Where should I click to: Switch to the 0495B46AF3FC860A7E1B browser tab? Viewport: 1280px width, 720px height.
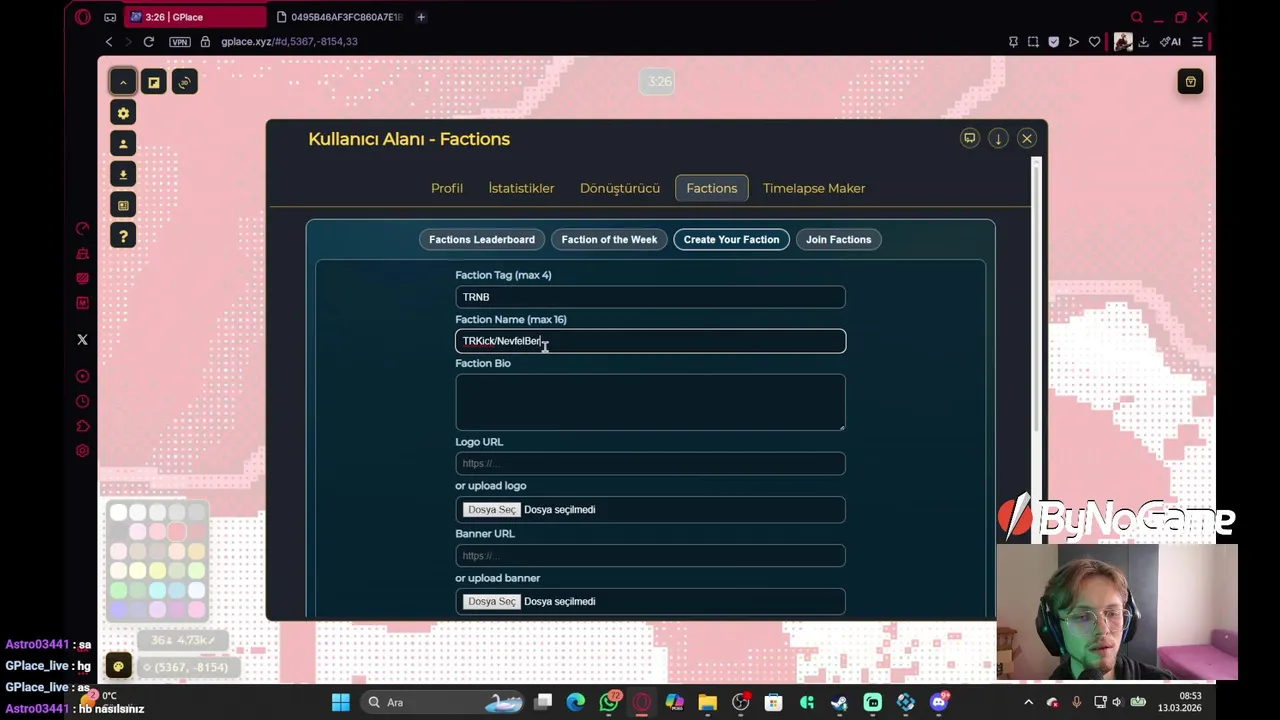click(338, 17)
